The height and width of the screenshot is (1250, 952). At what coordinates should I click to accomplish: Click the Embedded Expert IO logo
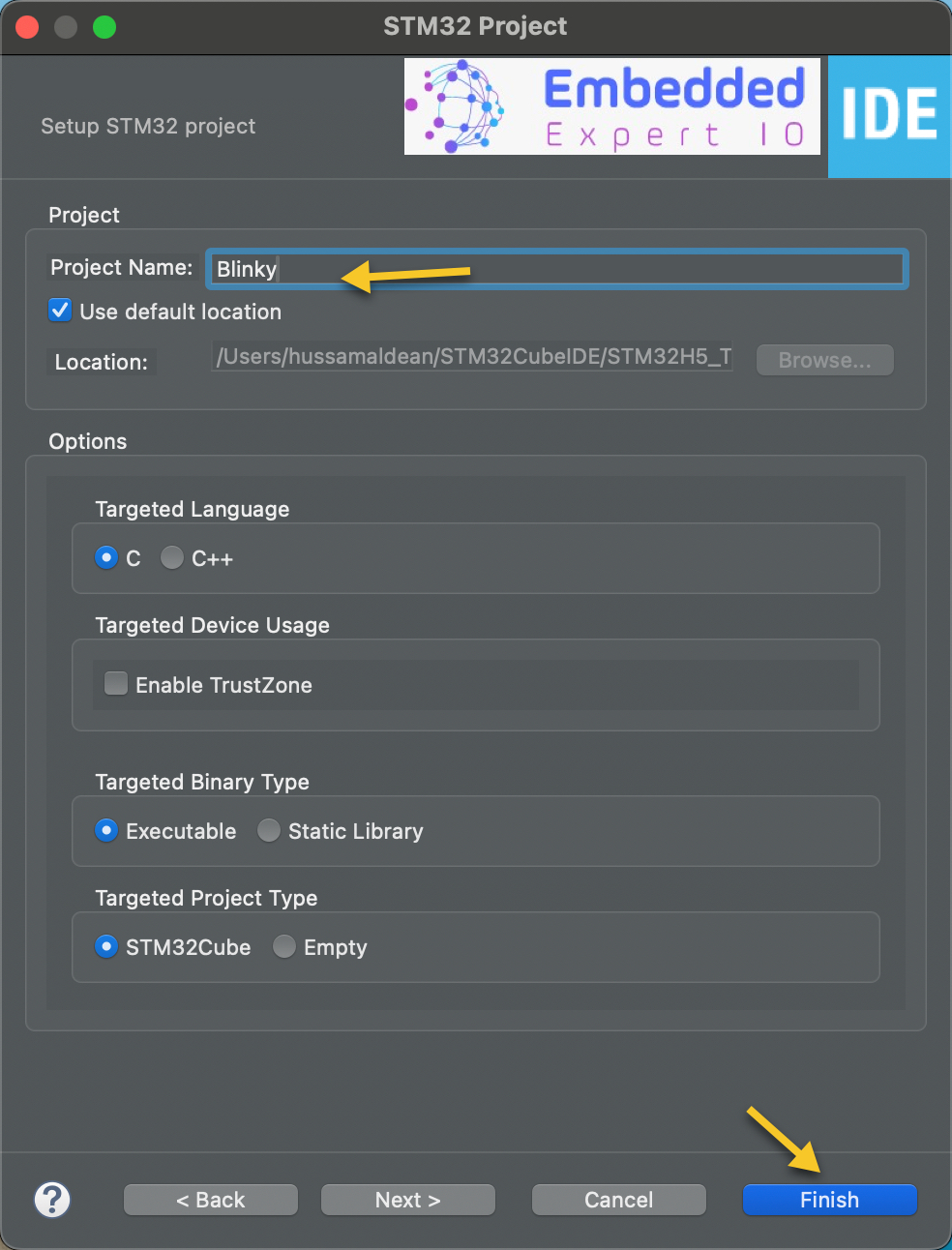point(611,105)
